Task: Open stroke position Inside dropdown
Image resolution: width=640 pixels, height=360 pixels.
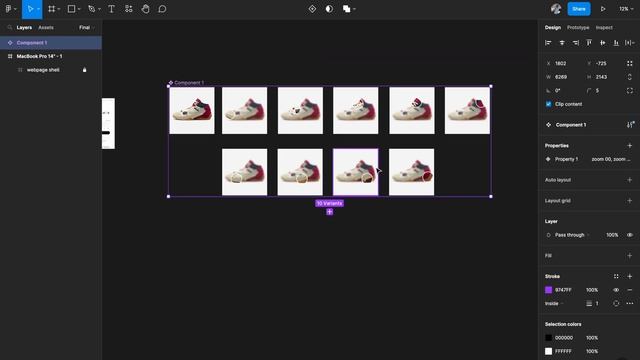Action: [x=554, y=303]
